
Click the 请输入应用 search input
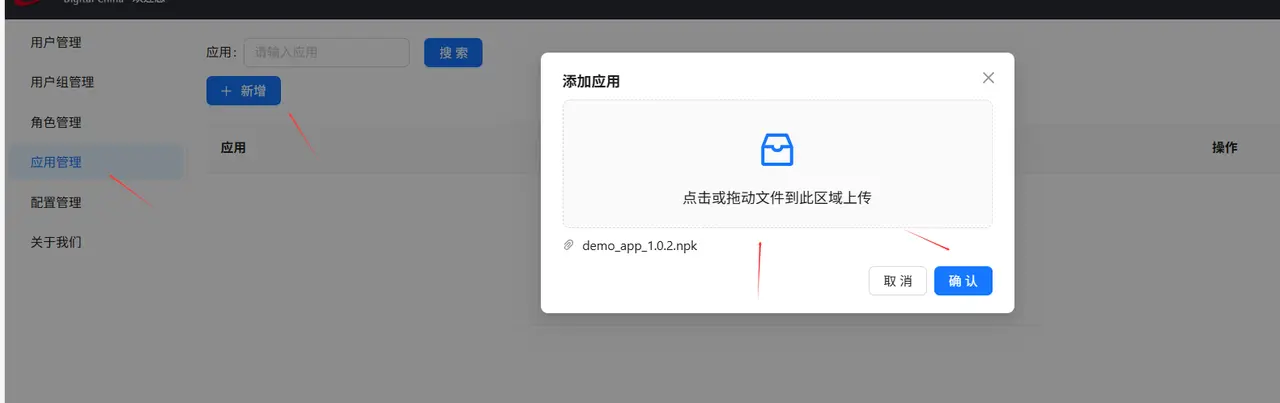coord(326,53)
